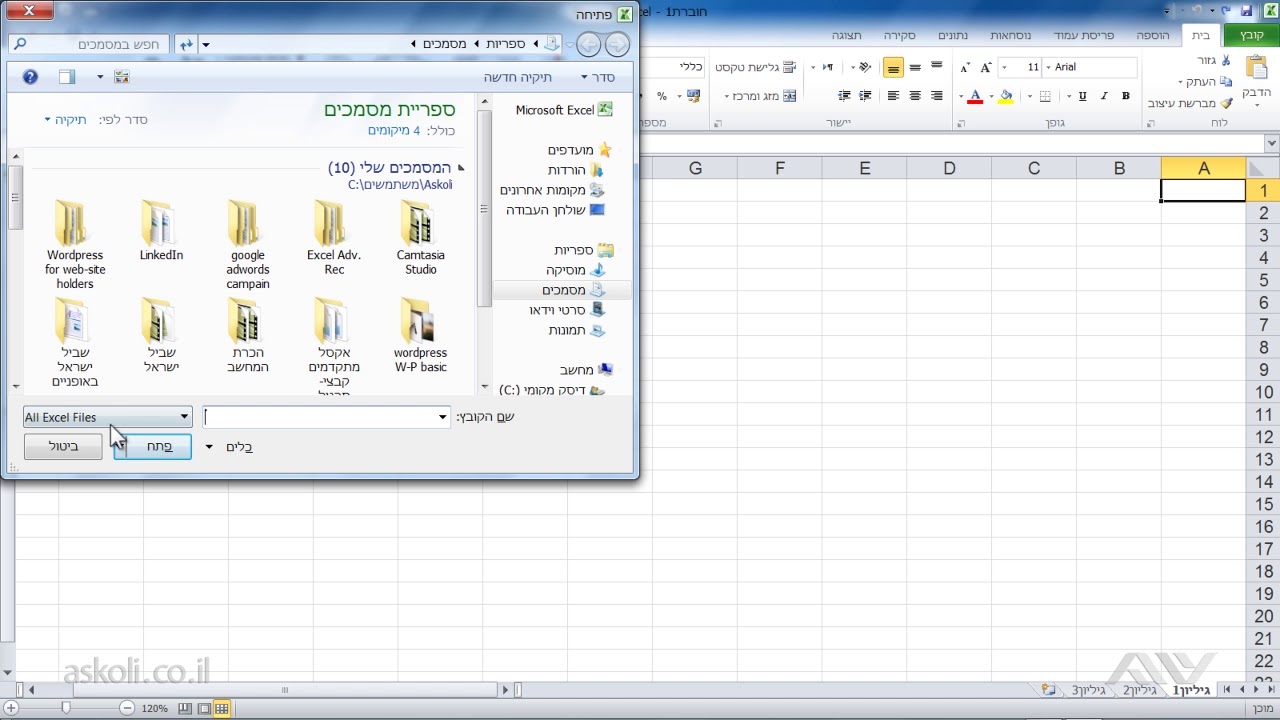Click the Italic formatting icon

(x=1104, y=96)
